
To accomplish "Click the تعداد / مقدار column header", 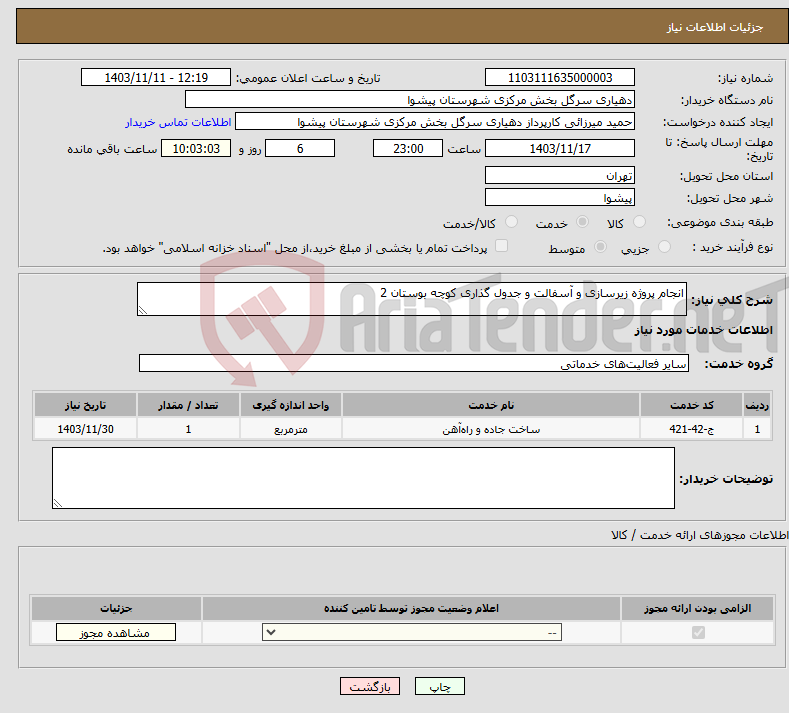I will (x=188, y=405).
